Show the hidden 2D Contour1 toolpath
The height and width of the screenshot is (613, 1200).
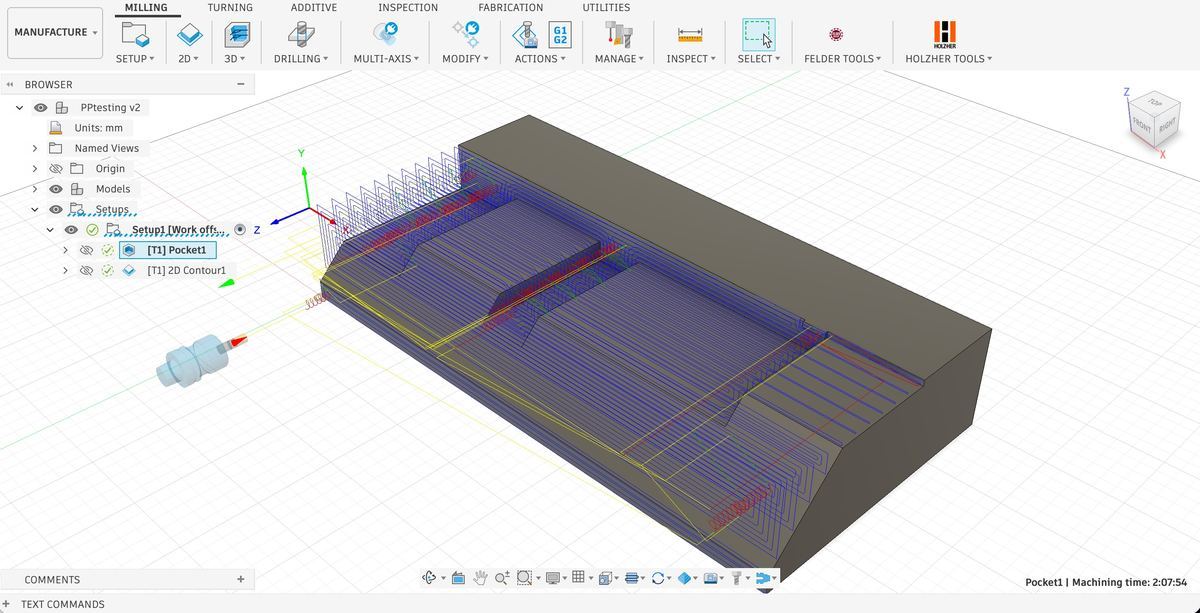(87, 270)
